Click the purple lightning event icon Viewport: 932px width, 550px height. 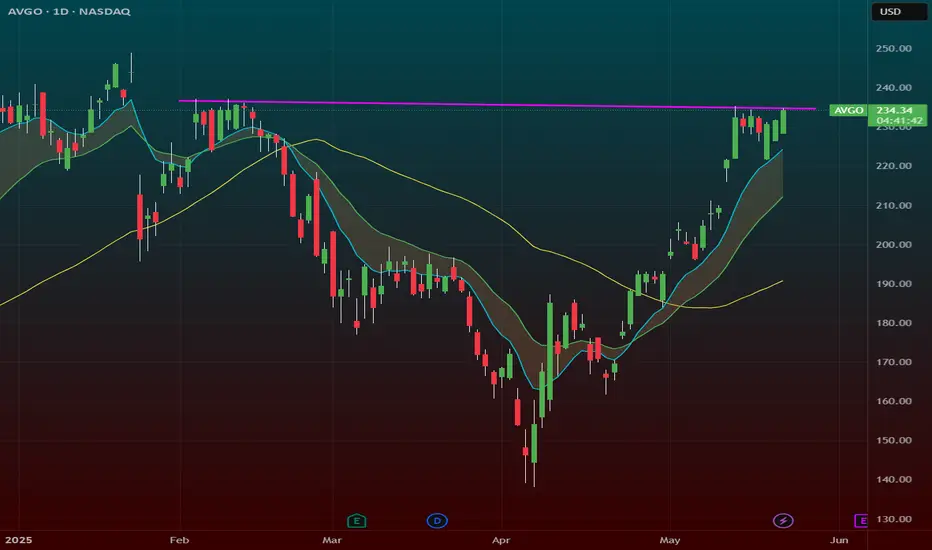click(783, 521)
